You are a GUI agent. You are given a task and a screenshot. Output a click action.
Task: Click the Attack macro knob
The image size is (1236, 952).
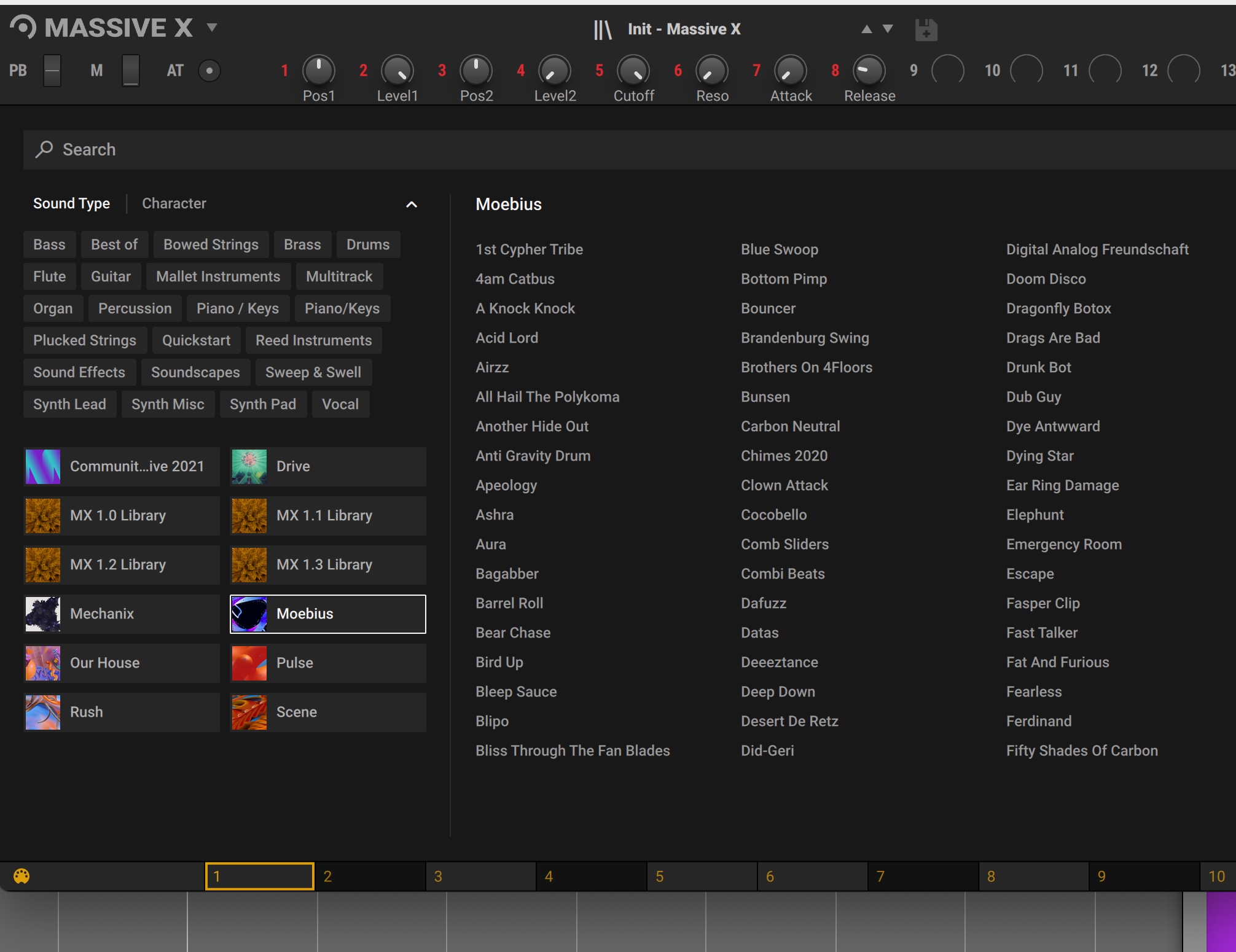pyautogui.click(x=791, y=71)
